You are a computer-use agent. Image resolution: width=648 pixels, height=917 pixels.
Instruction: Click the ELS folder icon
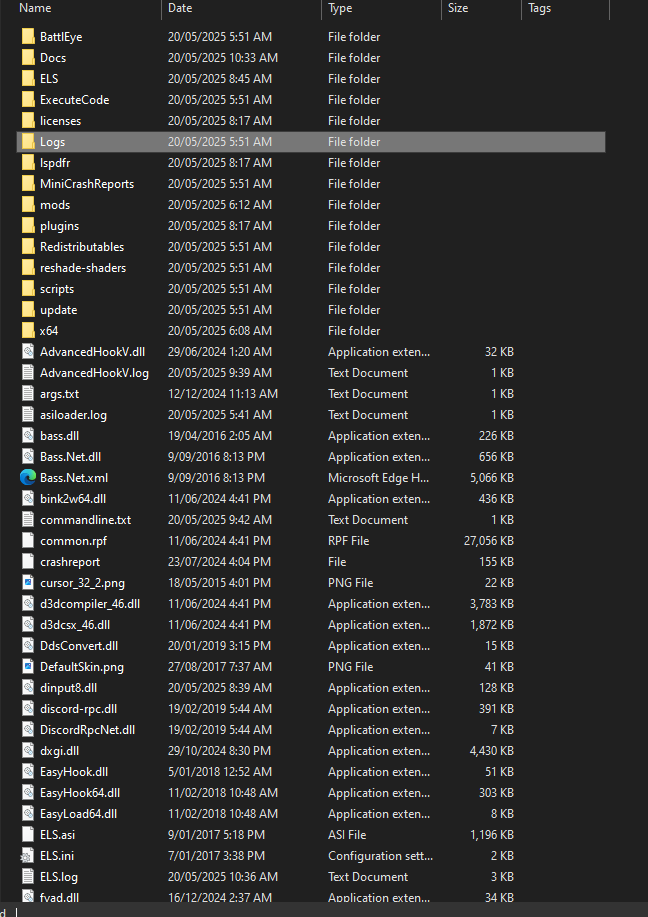28,79
